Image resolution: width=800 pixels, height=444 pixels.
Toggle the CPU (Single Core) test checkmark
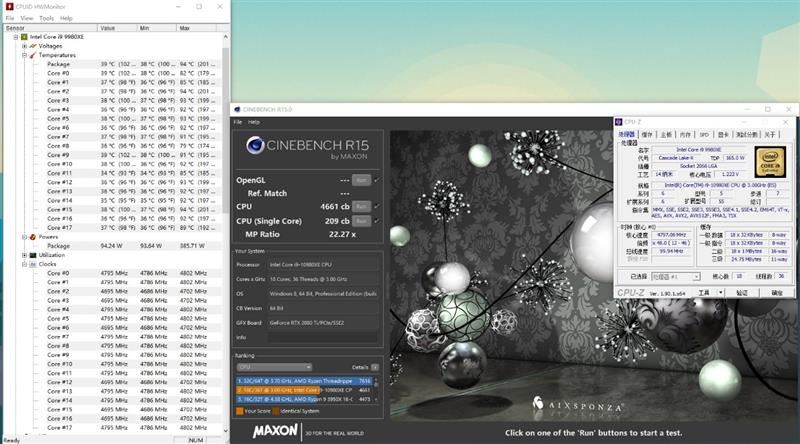[x=377, y=221]
